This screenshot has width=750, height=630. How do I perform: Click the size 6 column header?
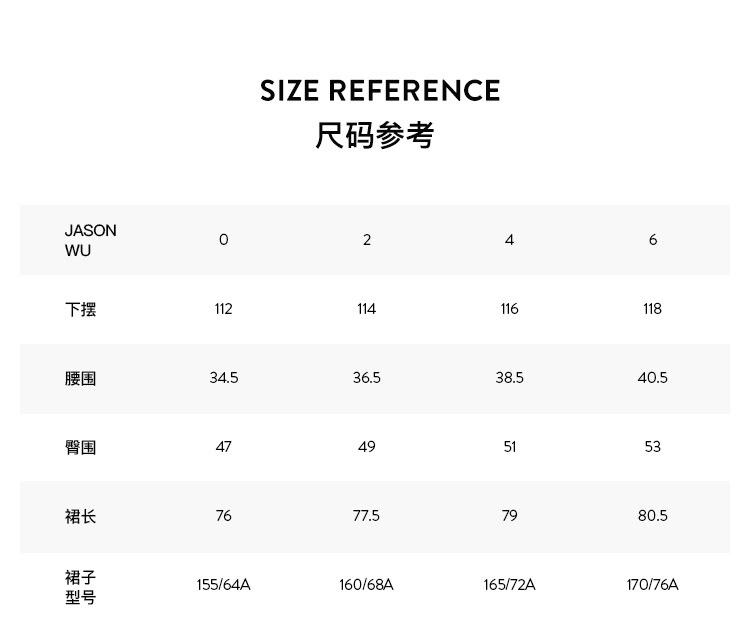tap(653, 240)
